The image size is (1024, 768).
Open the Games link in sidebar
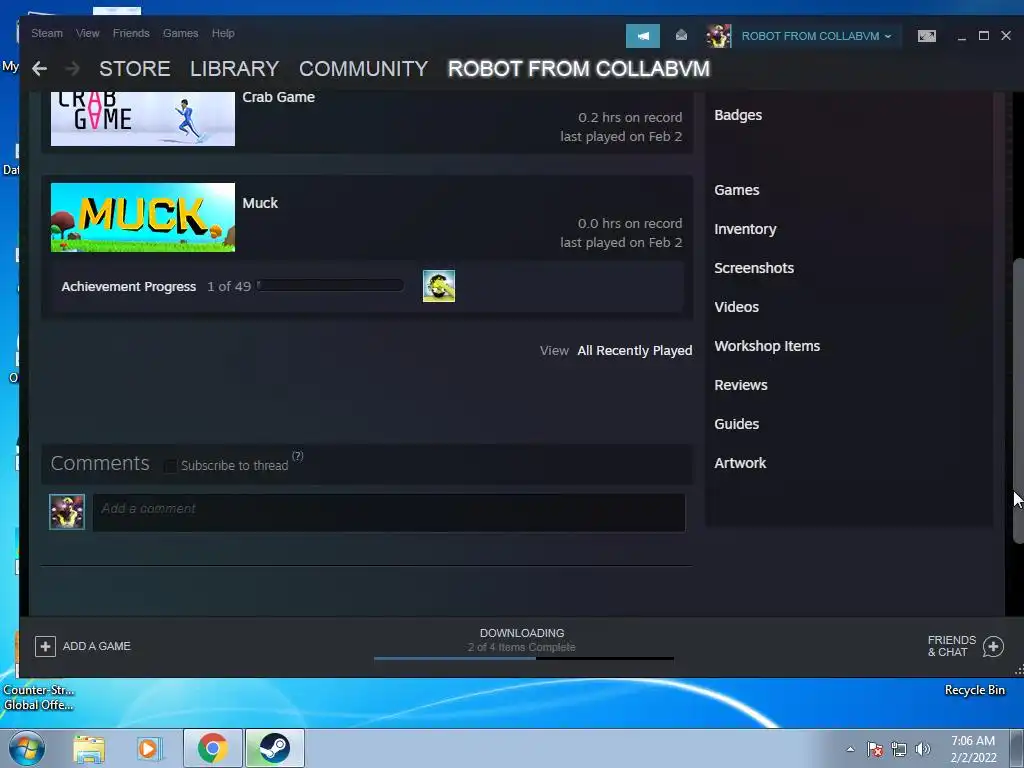(x=737, y=190)
